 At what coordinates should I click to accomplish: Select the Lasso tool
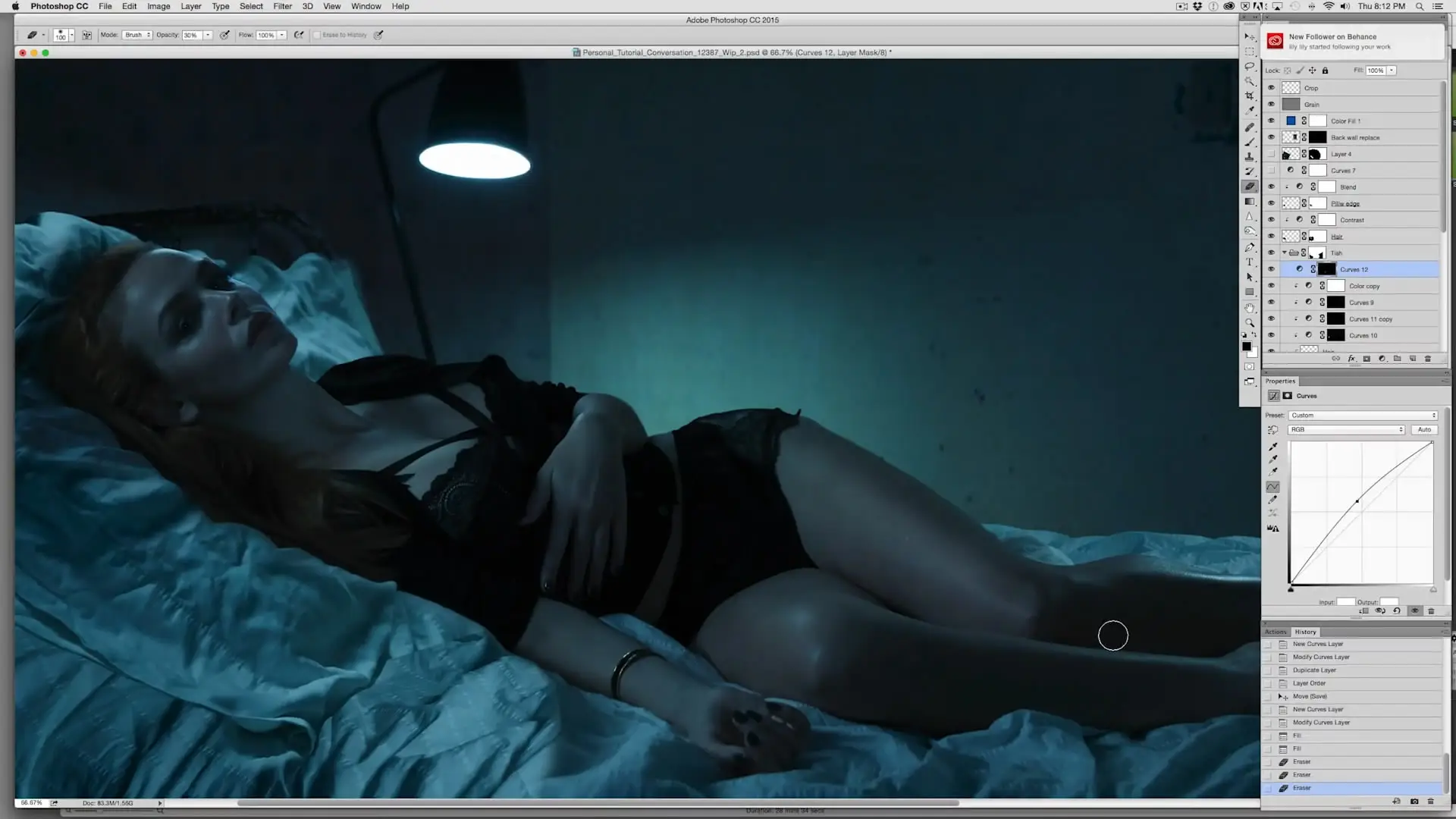tap(1249, 66)
